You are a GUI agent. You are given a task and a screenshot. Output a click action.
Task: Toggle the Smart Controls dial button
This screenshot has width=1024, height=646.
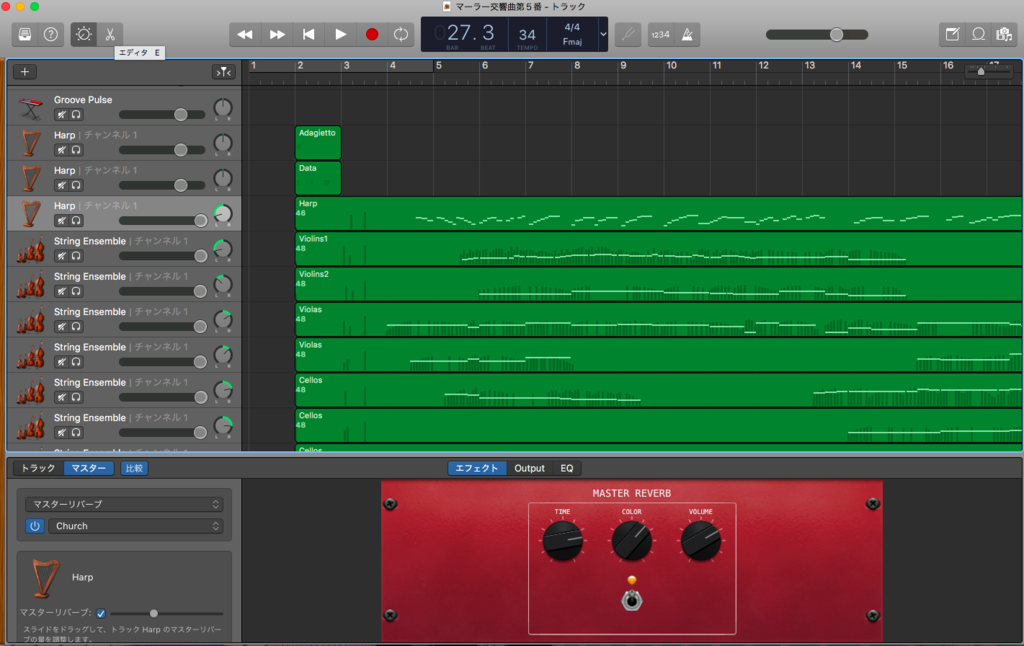(x=84, y=34)
